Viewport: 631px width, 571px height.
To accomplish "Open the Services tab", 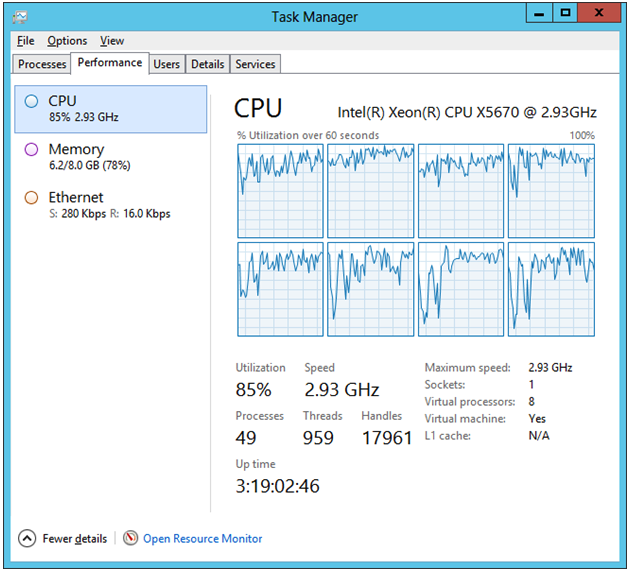I will 255,64.
